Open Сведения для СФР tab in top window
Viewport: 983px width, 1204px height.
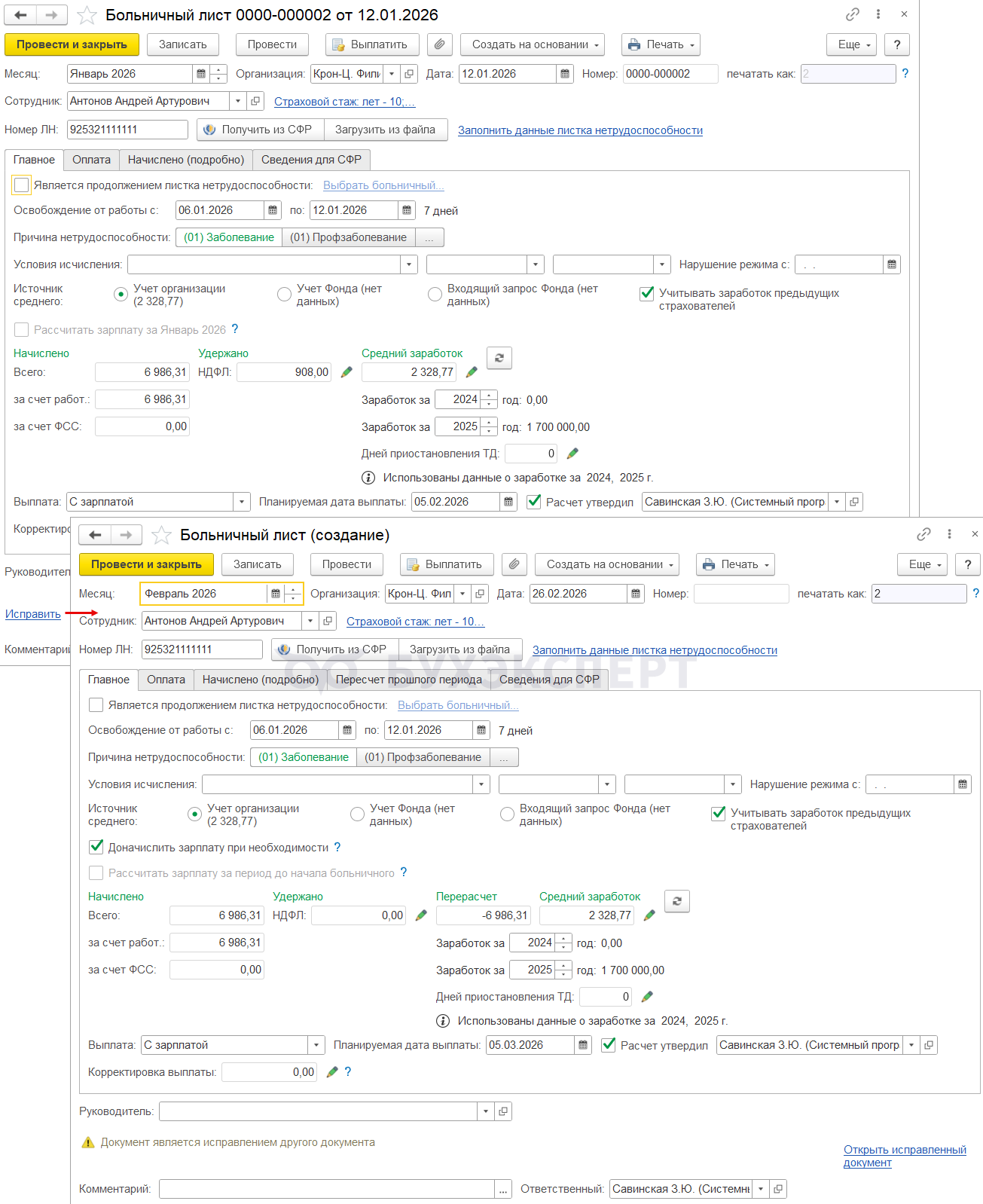[x=312, y=160]
